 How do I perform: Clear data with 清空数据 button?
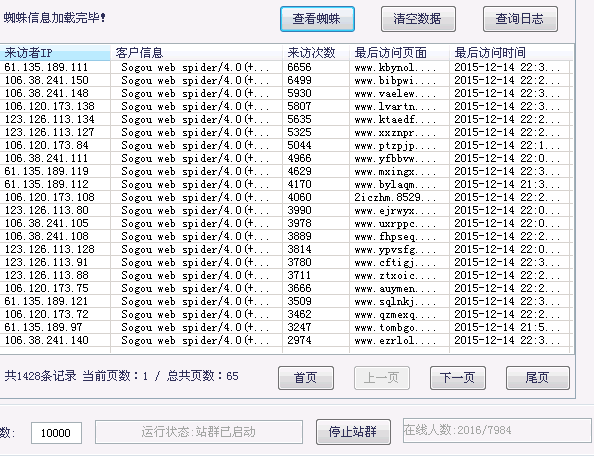(418, 19)
